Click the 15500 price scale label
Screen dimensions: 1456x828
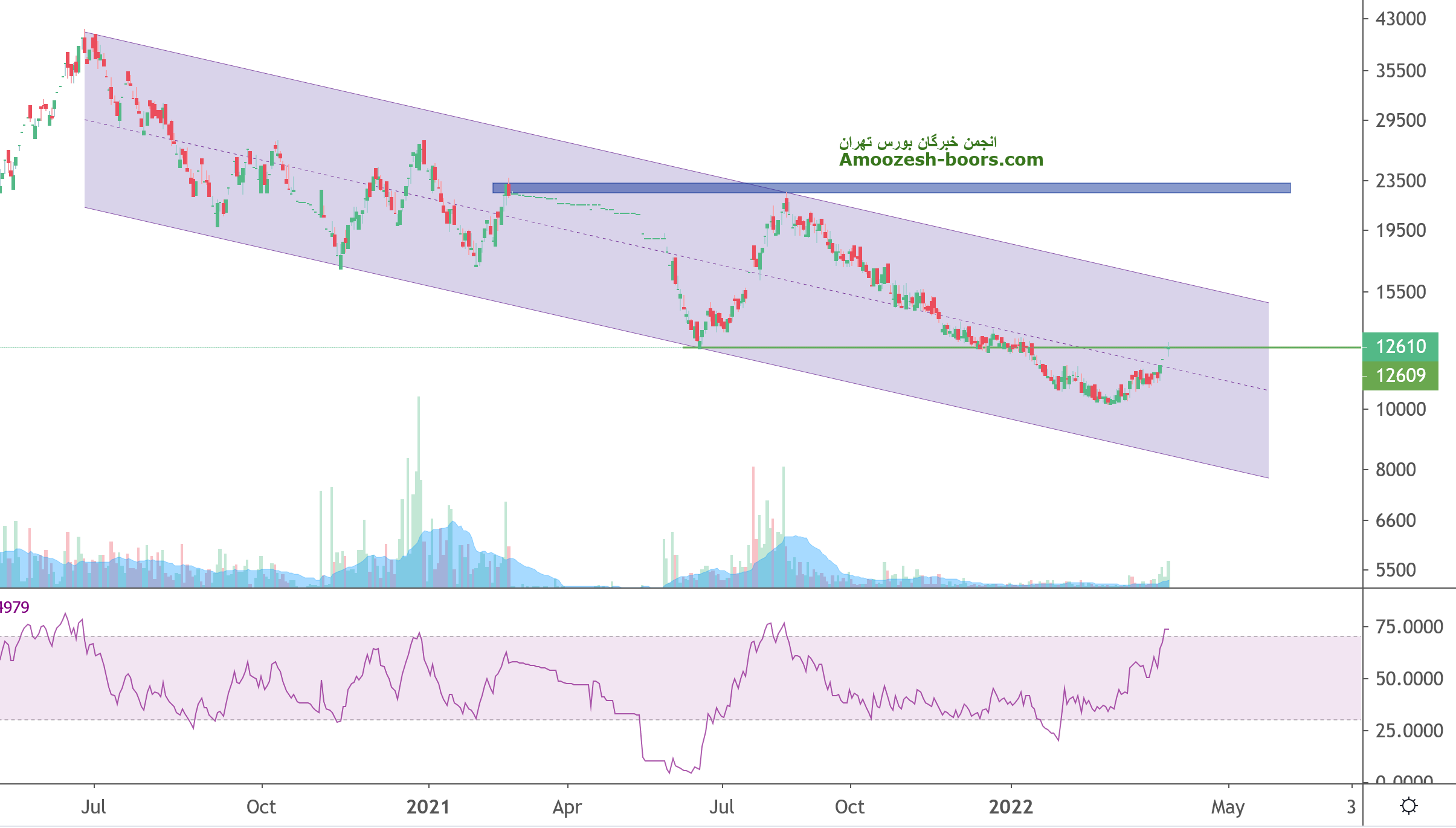pos(1400,292)
